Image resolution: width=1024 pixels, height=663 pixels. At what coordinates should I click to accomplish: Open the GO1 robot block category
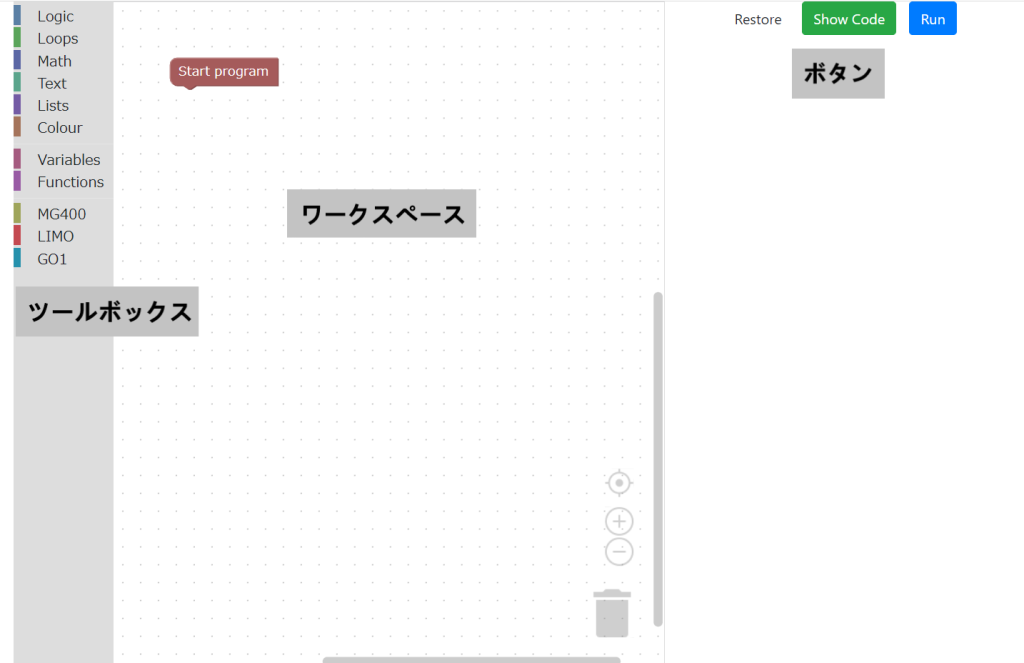(52, 258)
